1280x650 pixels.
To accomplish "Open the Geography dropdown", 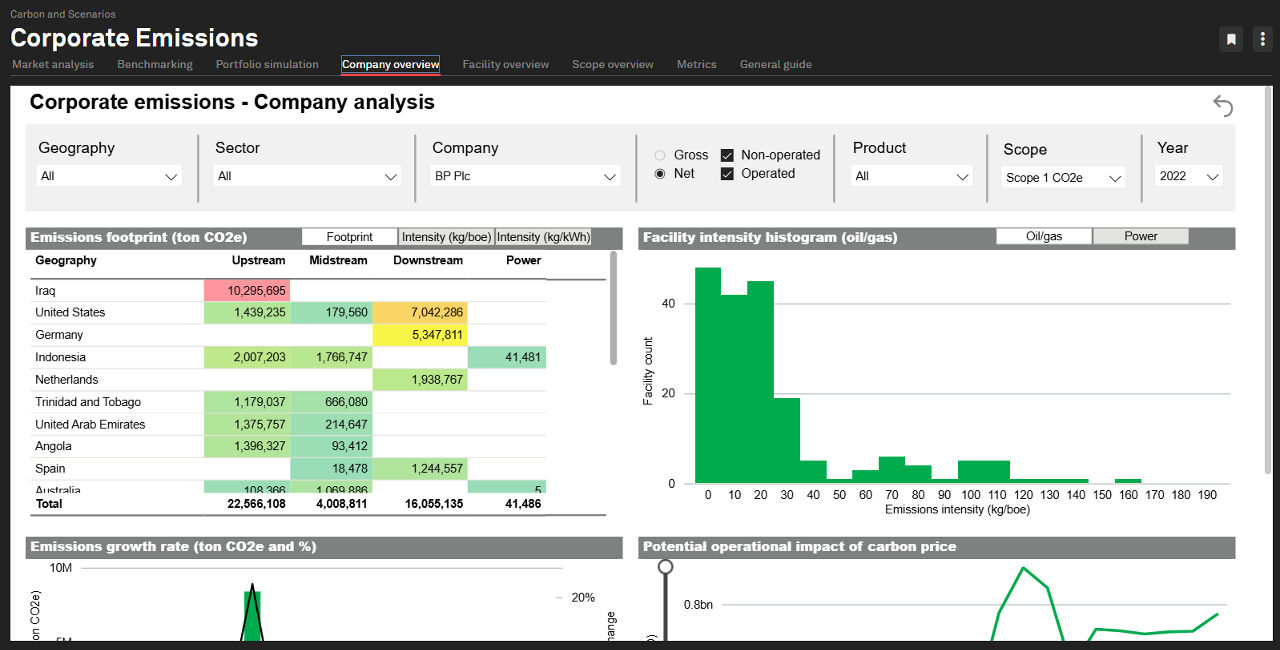I will click(109, 176).
